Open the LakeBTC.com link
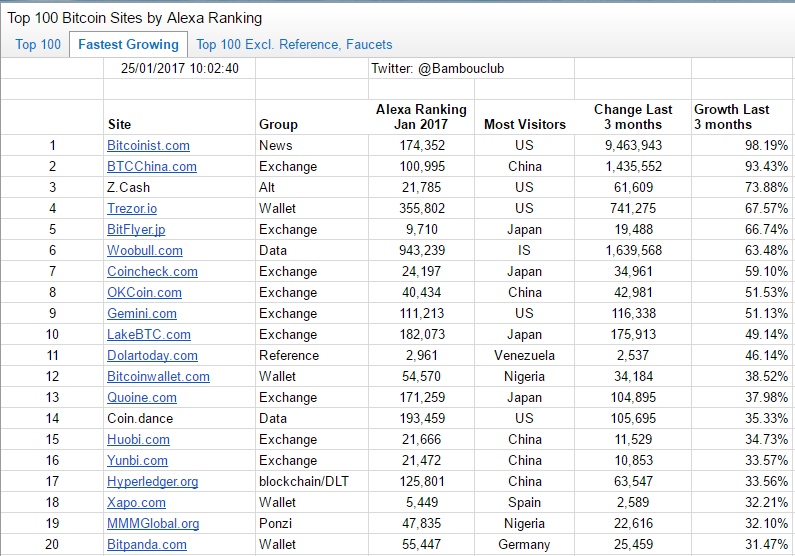The image size is (795, 556). click(149, 335)
